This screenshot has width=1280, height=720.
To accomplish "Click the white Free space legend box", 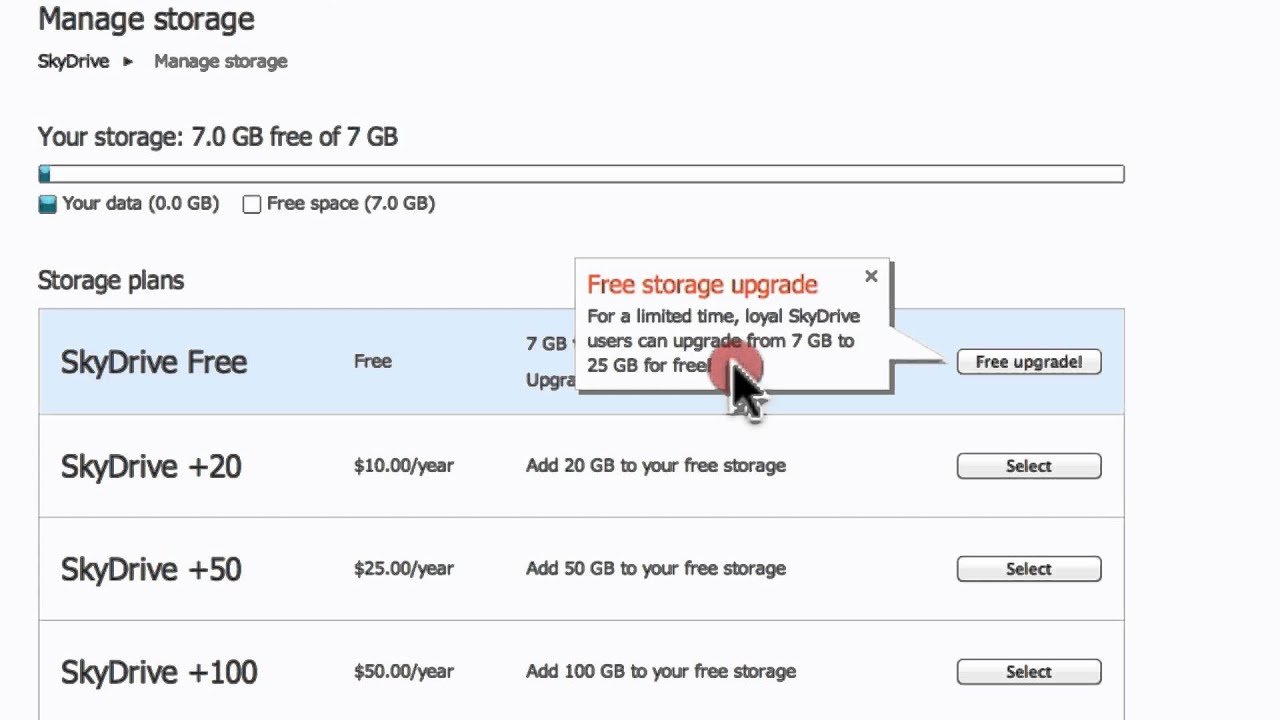I will (252, 204).
